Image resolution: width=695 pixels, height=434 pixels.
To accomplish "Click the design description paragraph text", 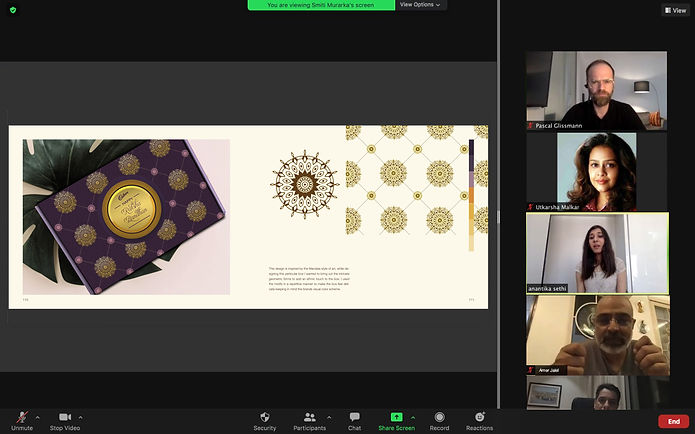I will coord(309,279).
